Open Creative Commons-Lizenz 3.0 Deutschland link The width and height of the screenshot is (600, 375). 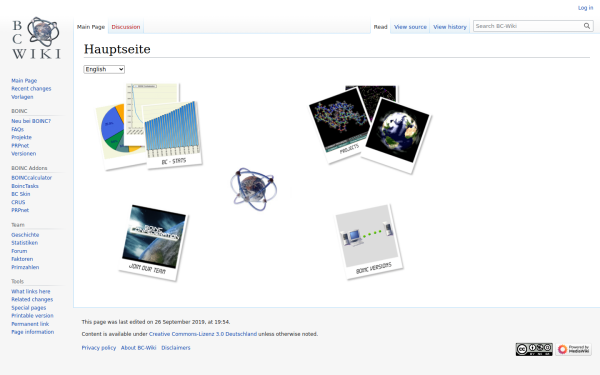pyautogui.click(x=203, y=334)
